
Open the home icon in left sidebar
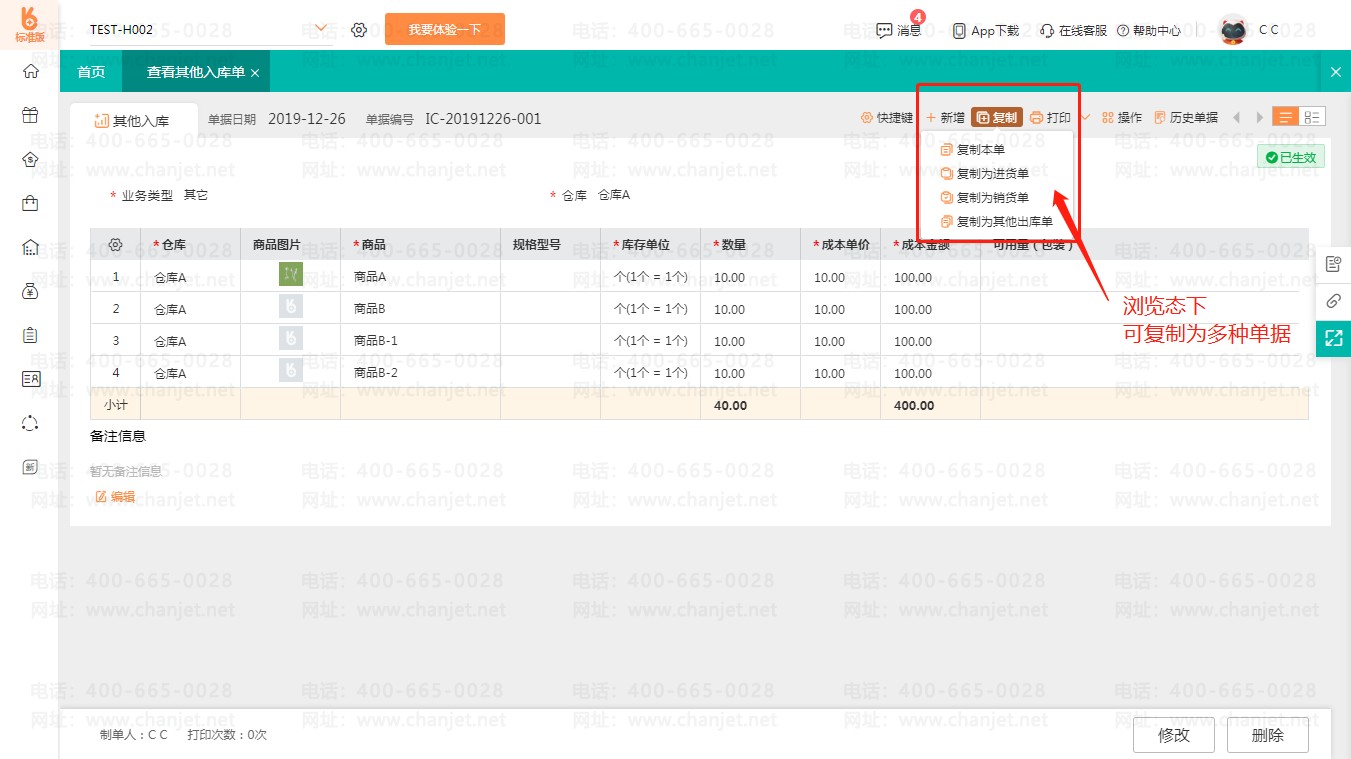coord(30,71)
